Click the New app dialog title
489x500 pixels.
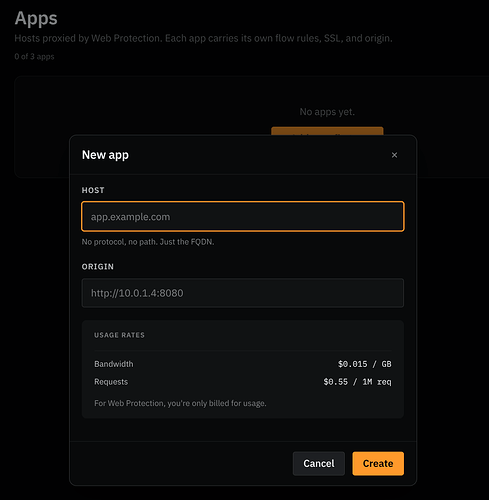[x=105, y=155]
